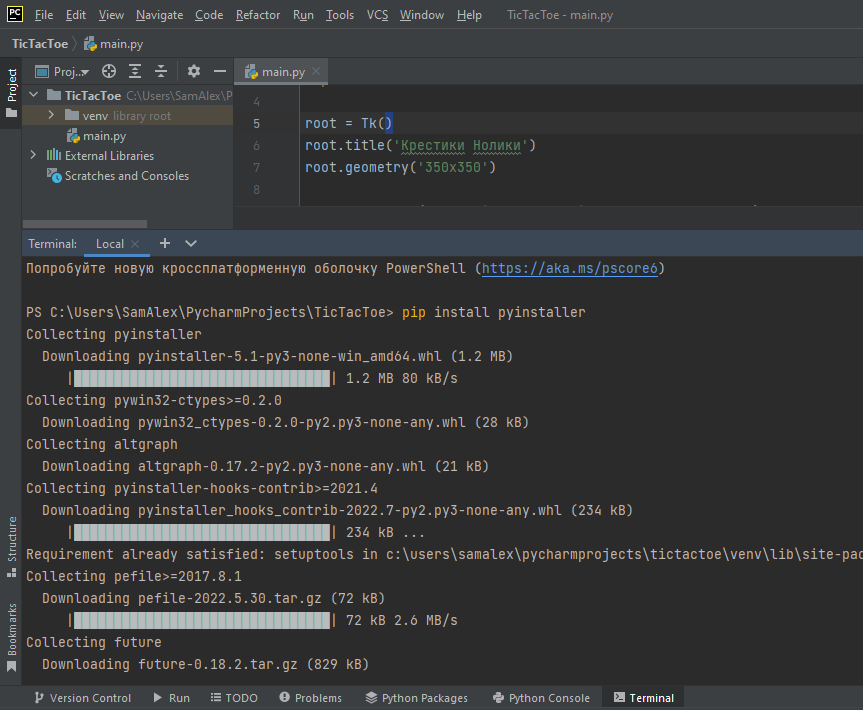Open the TODO tool window
Viewport: 863px width, 710px height.
click(x=234, y=698)
